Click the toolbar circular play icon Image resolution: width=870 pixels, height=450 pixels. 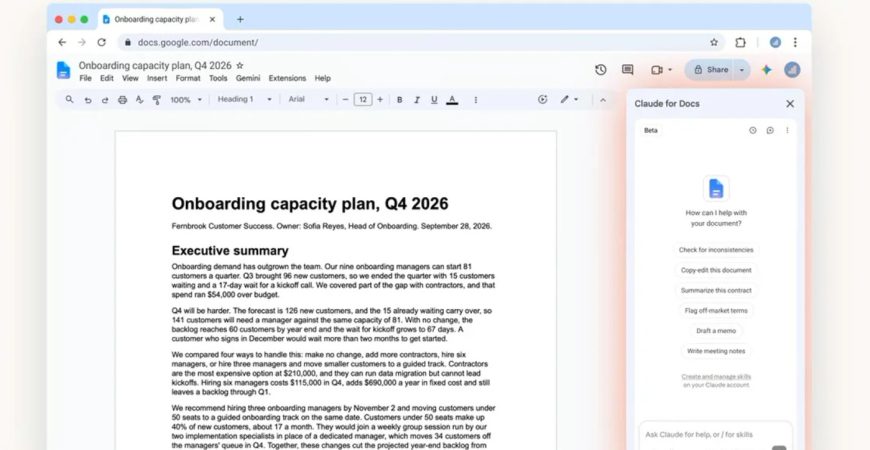coord(543,99)
